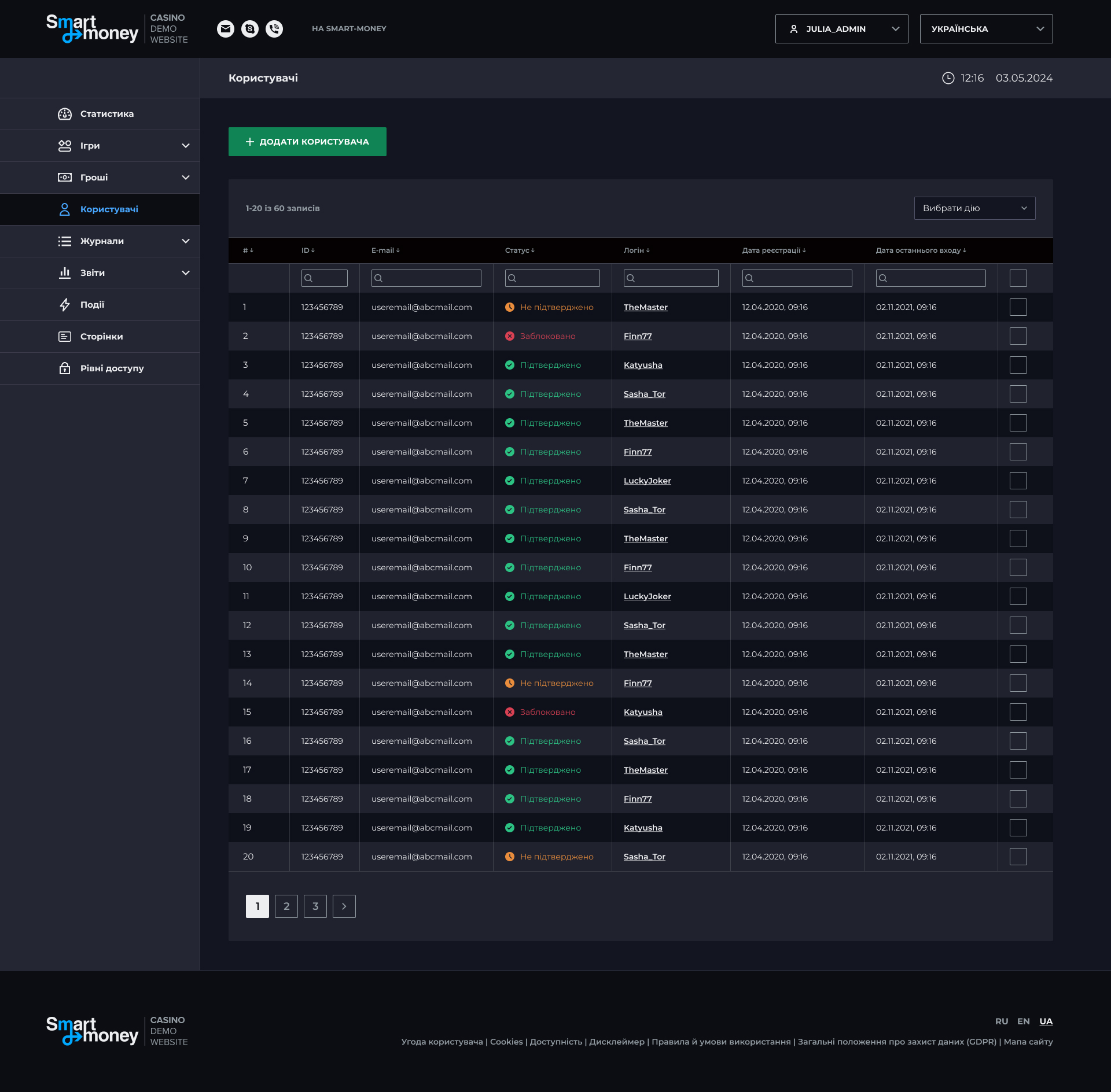
Task: Expand the Ігри sidebar submenu chevron
Action: click(186, 146)
